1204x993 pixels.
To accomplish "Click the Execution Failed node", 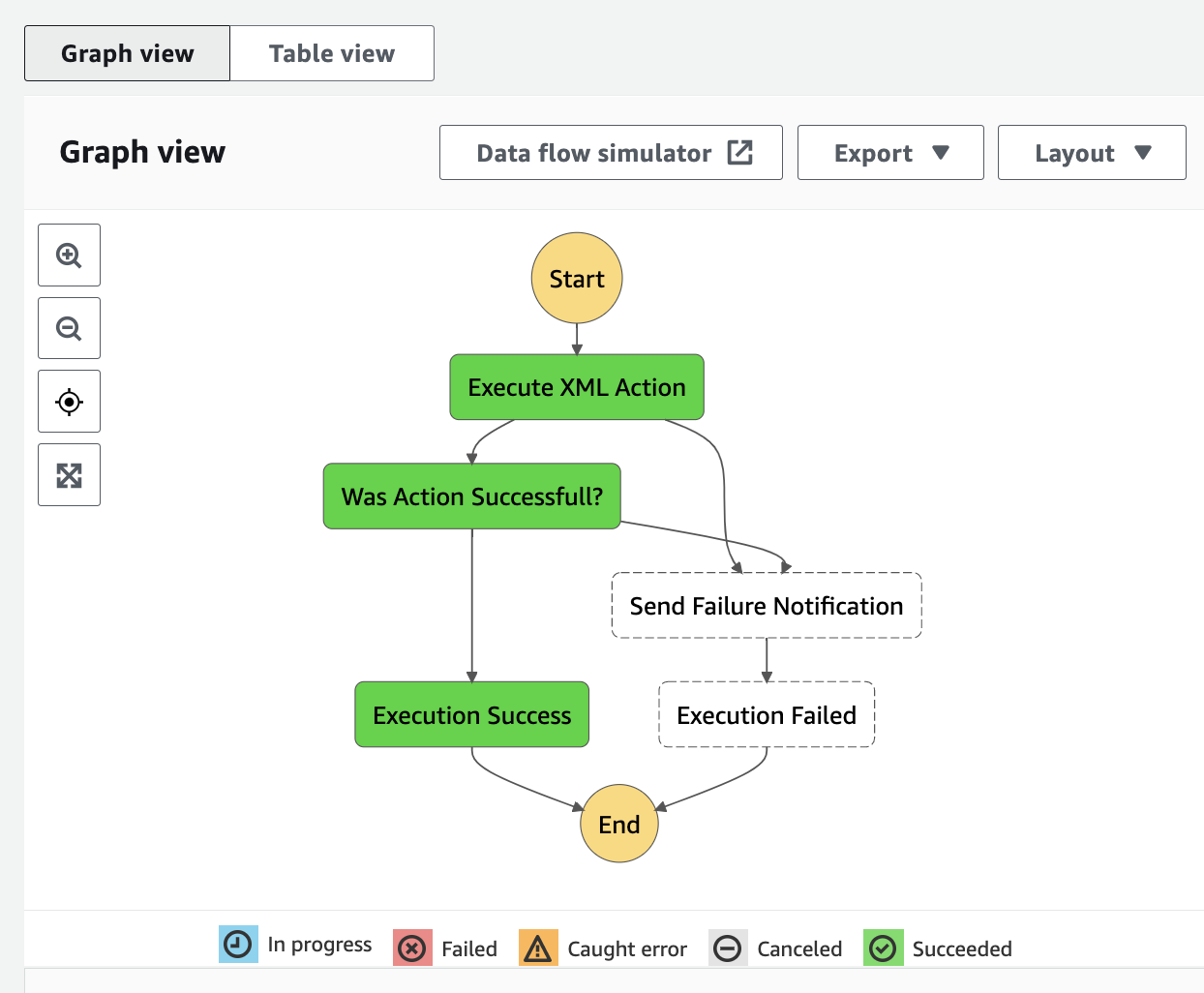I will 767,715.
